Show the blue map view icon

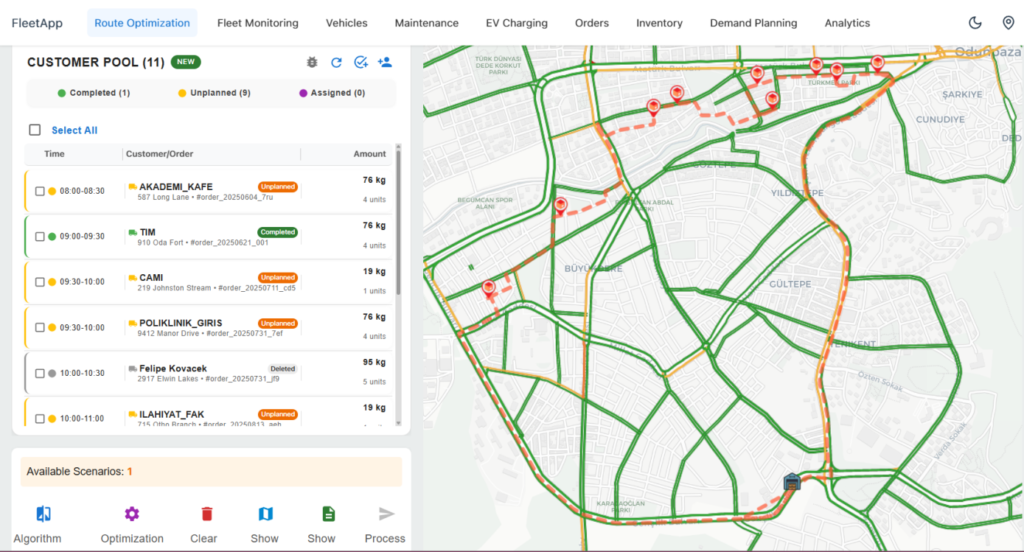(x=265, y=514)
